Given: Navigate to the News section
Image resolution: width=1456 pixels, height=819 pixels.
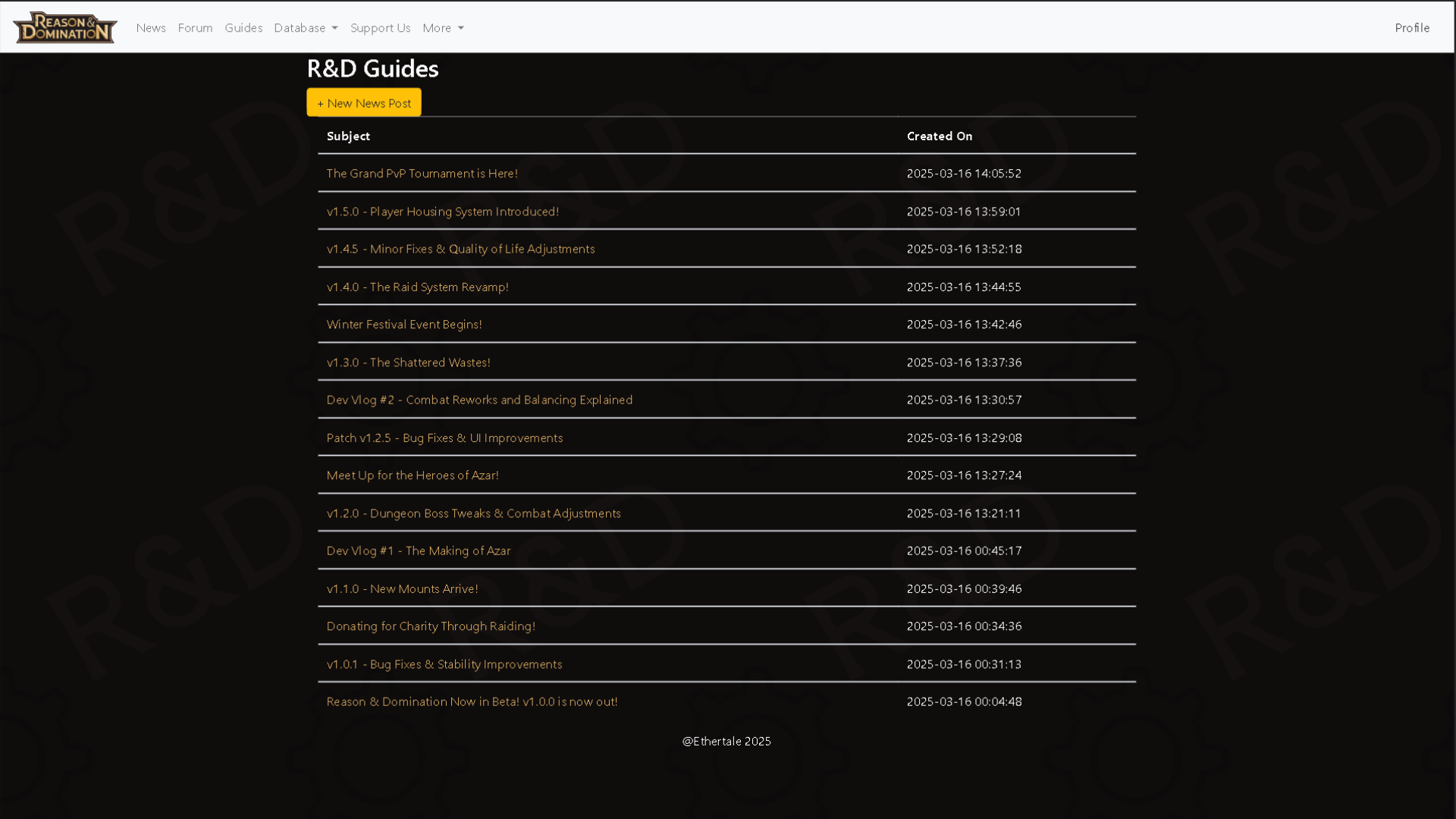Looking at the screenshot, I should 151,28.
